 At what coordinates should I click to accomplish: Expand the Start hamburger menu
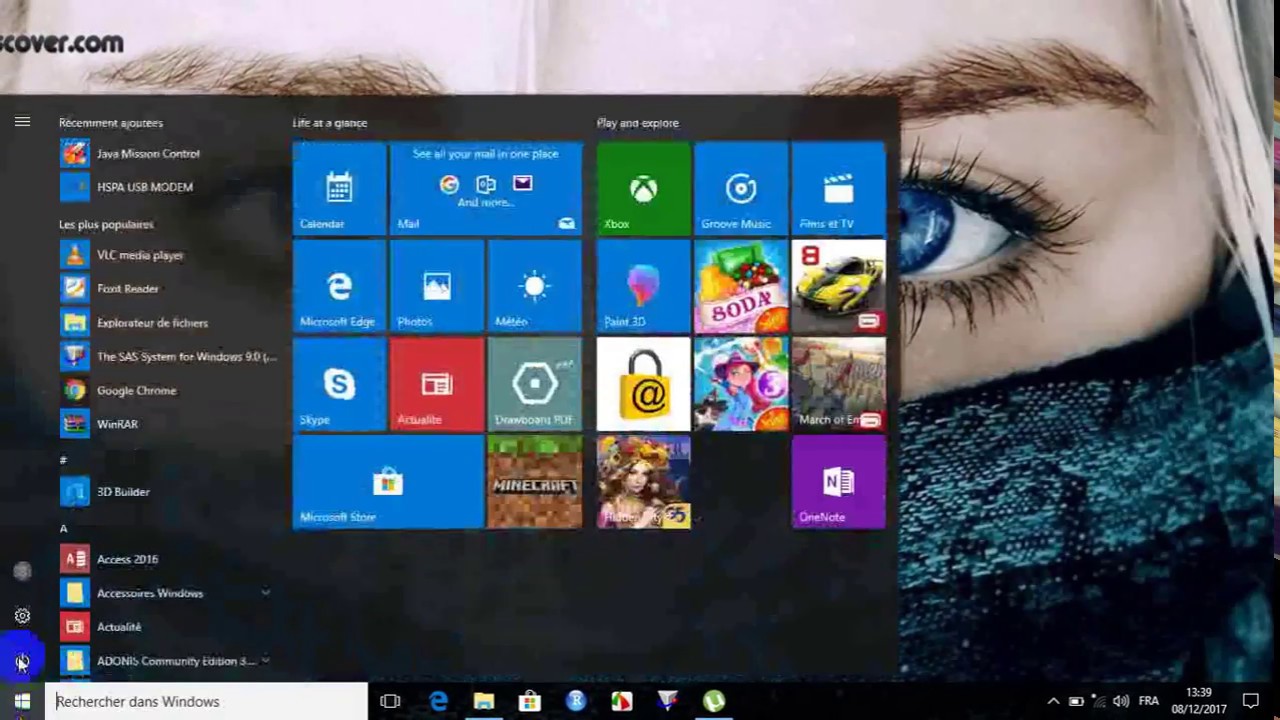click(x=22, y=122)
